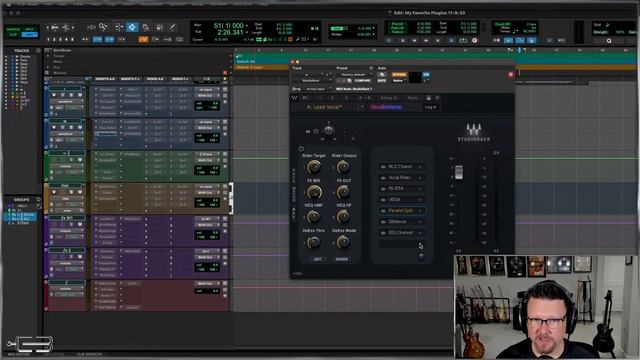Select the Trim tool in the toolbar
640x360 pixels.
coord(118,27)
